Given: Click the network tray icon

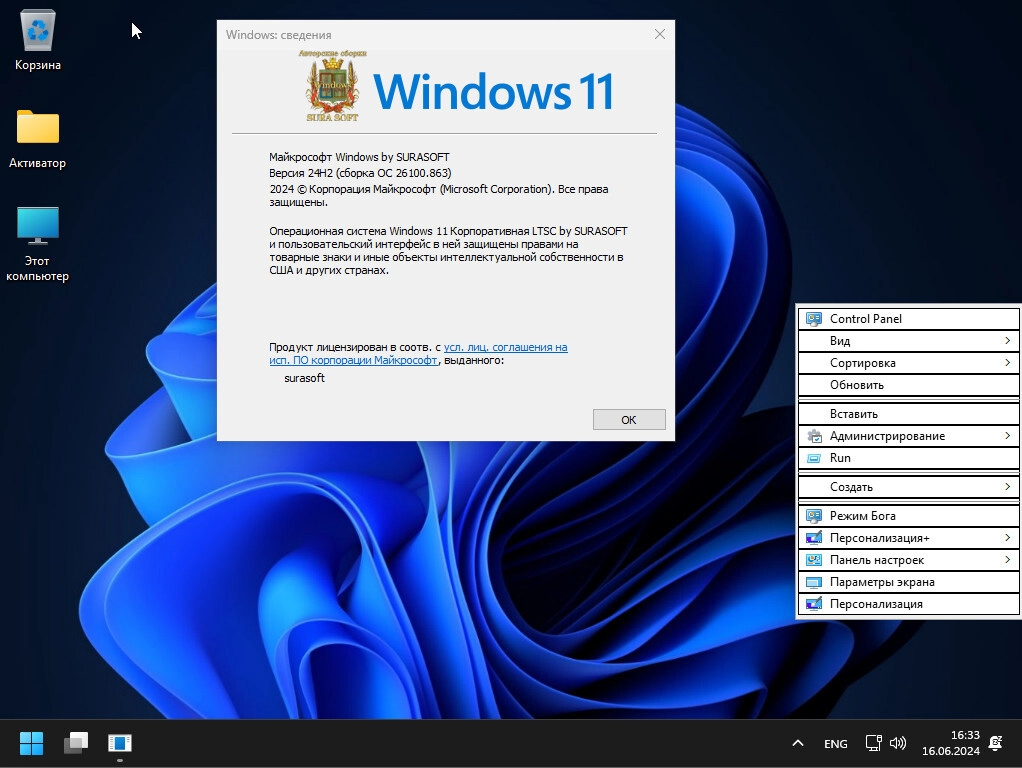Looking at the screenshot, I should click(x=873, y=743).
